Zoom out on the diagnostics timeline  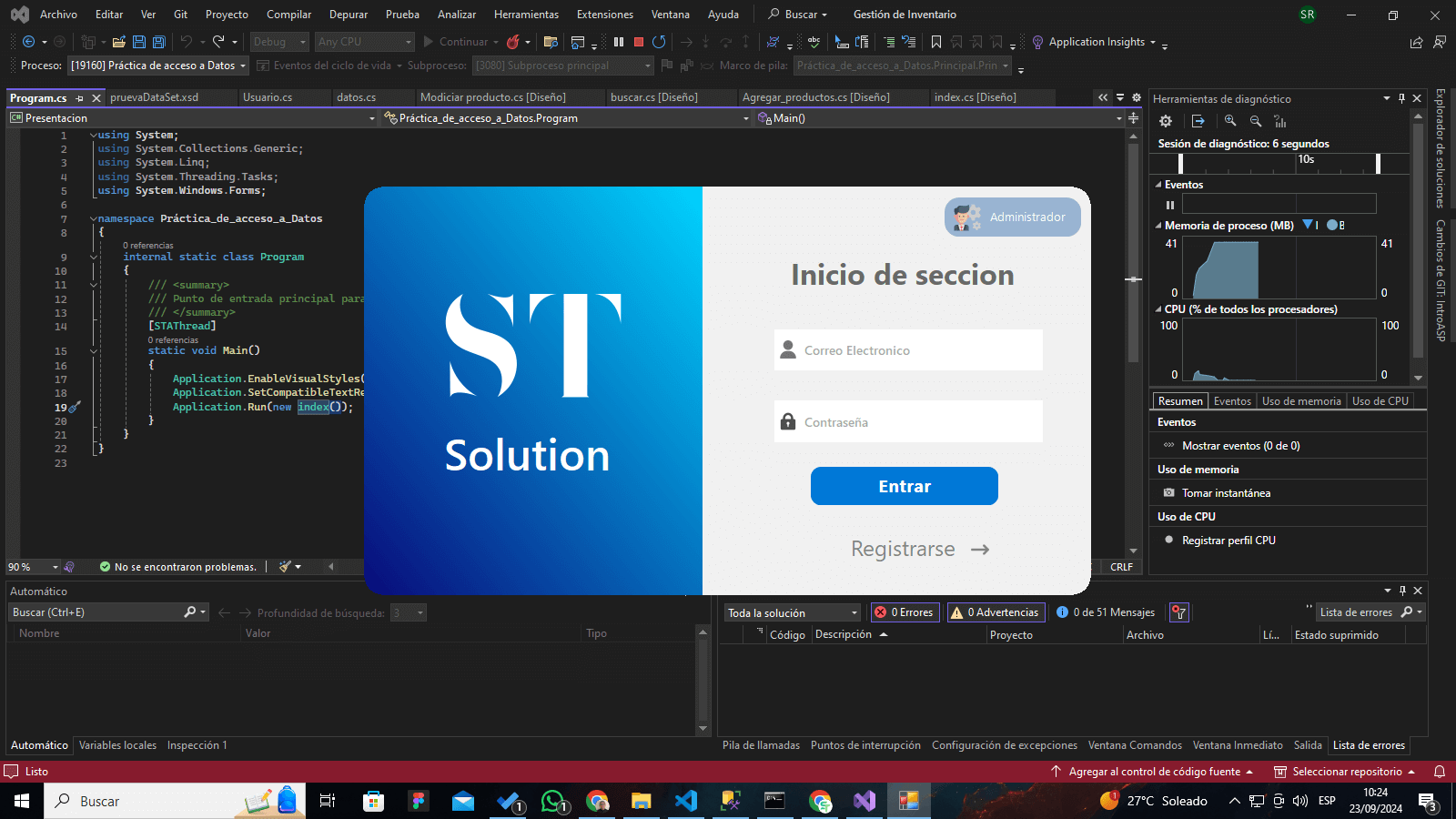[x=1256, y=121]
